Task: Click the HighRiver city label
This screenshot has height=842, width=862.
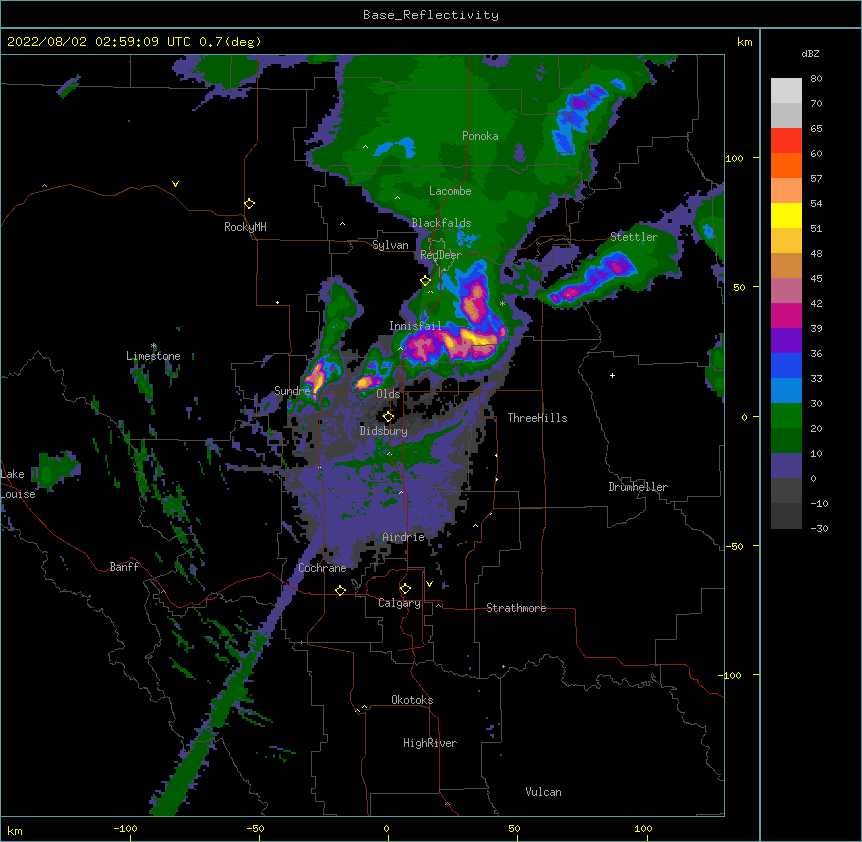Action: coord(430,743)
